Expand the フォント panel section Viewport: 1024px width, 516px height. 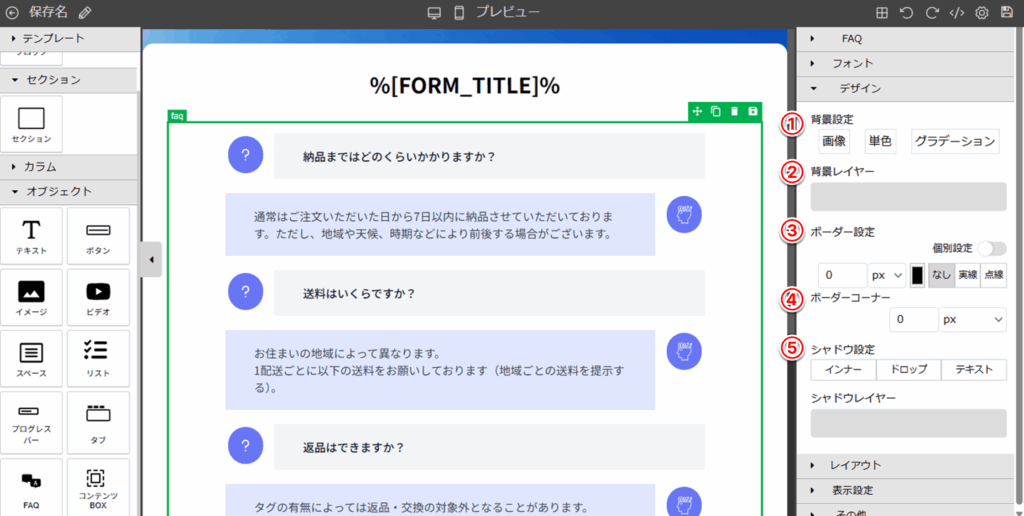coord(852,63)
